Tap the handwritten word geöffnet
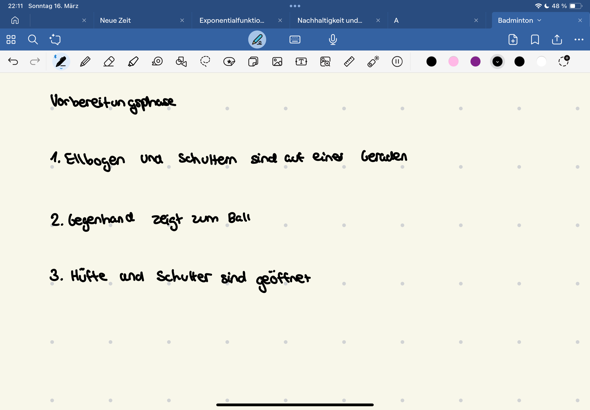The image size is (590, 410). (x=283, y=281)
